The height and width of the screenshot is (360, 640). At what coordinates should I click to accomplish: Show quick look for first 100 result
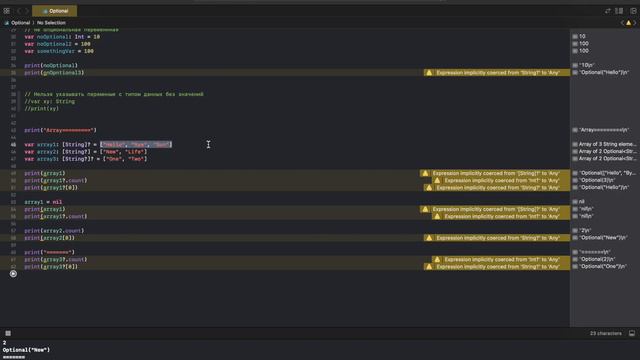click(575, 44)
